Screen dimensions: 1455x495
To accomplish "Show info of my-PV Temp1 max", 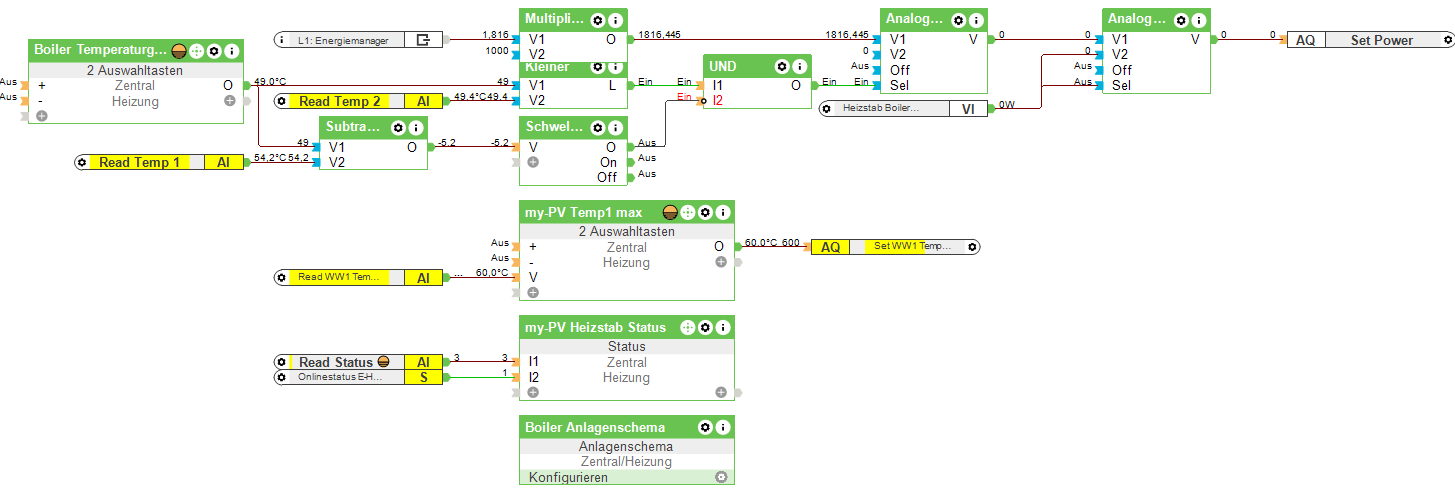I will click(722, 212).
